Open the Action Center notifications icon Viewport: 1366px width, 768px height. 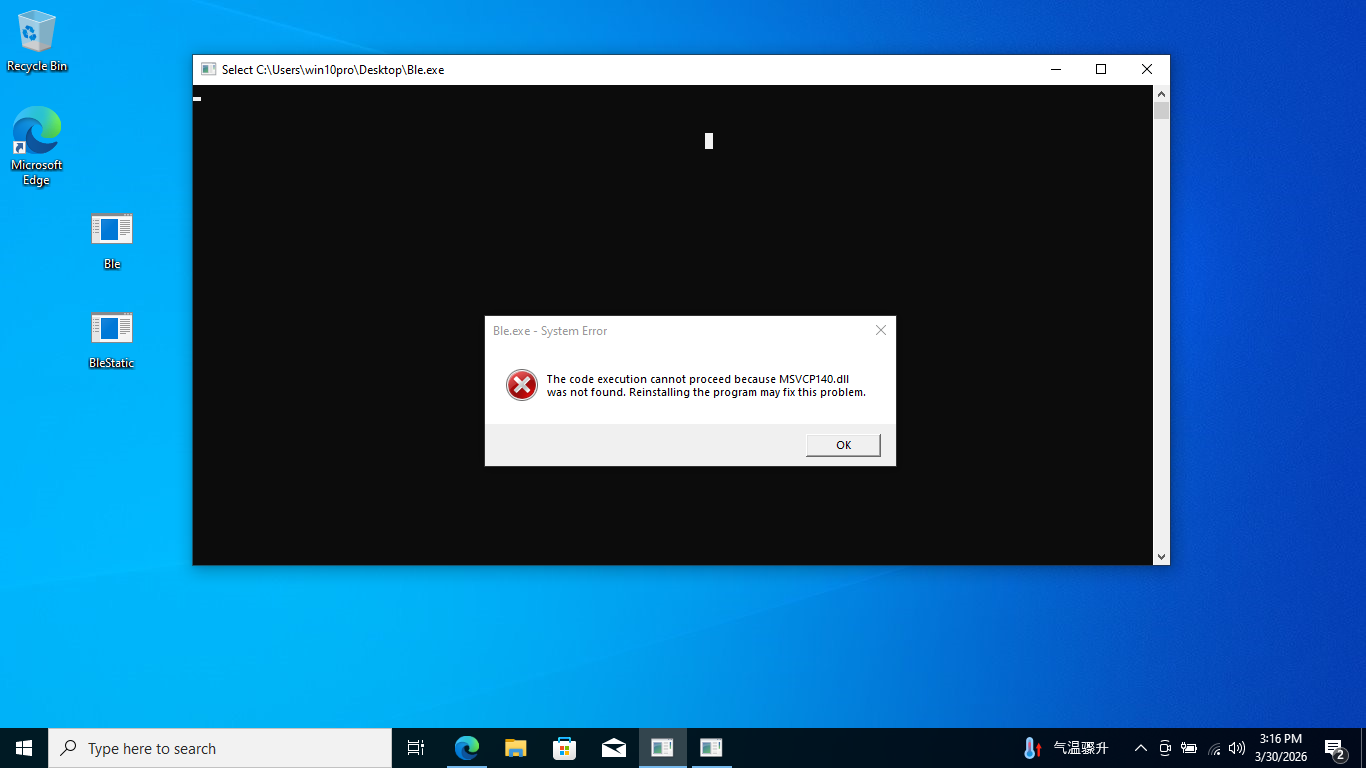1335,748
